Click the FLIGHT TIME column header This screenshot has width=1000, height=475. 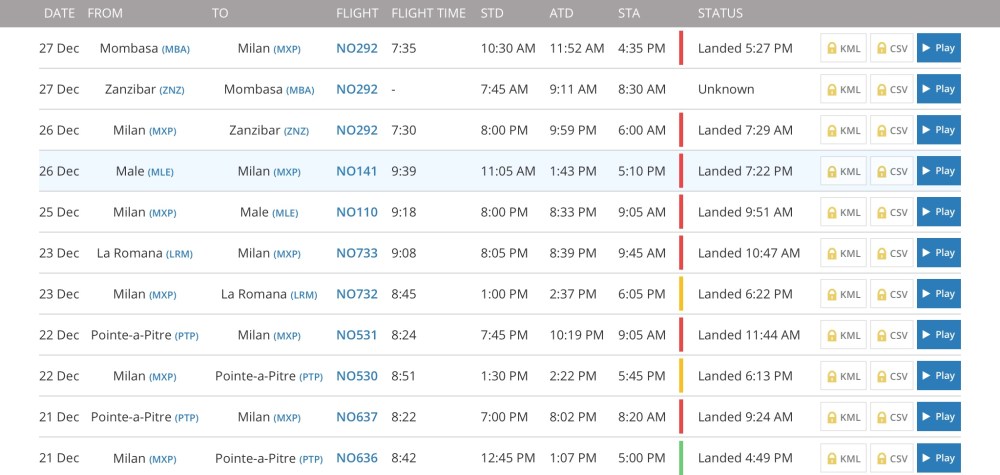pyautogui.click(x=428, y=14)
